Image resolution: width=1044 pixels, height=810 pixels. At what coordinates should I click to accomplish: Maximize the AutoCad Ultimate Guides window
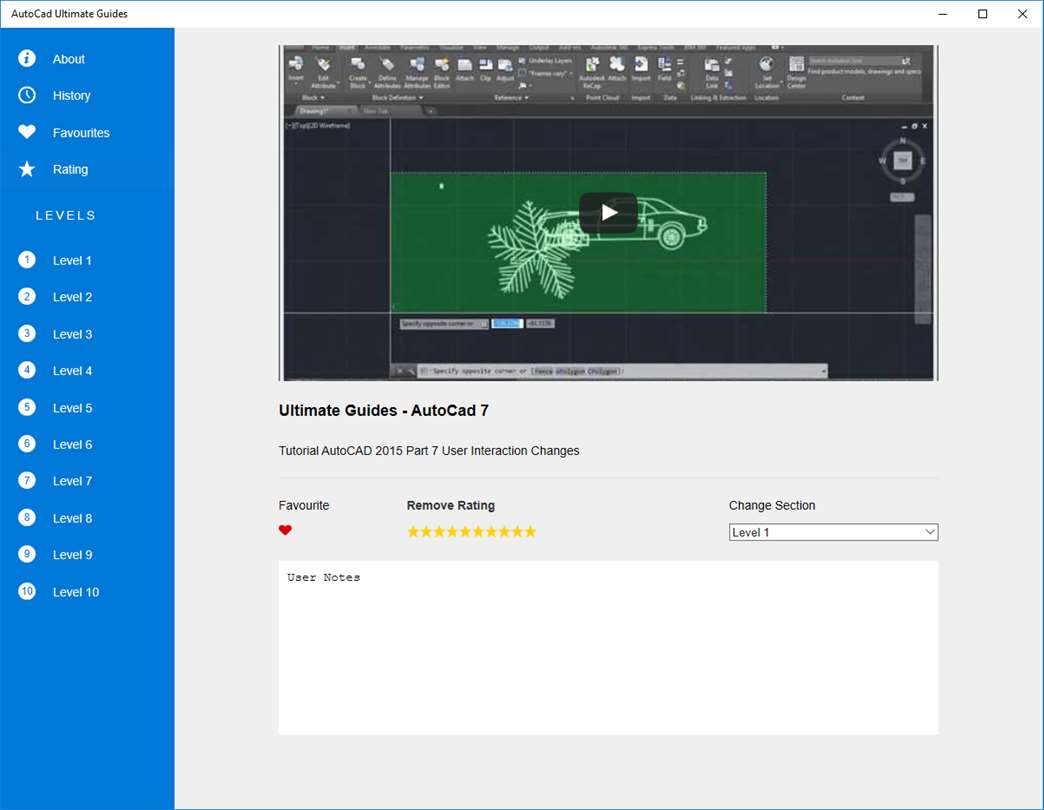(982, 14)
